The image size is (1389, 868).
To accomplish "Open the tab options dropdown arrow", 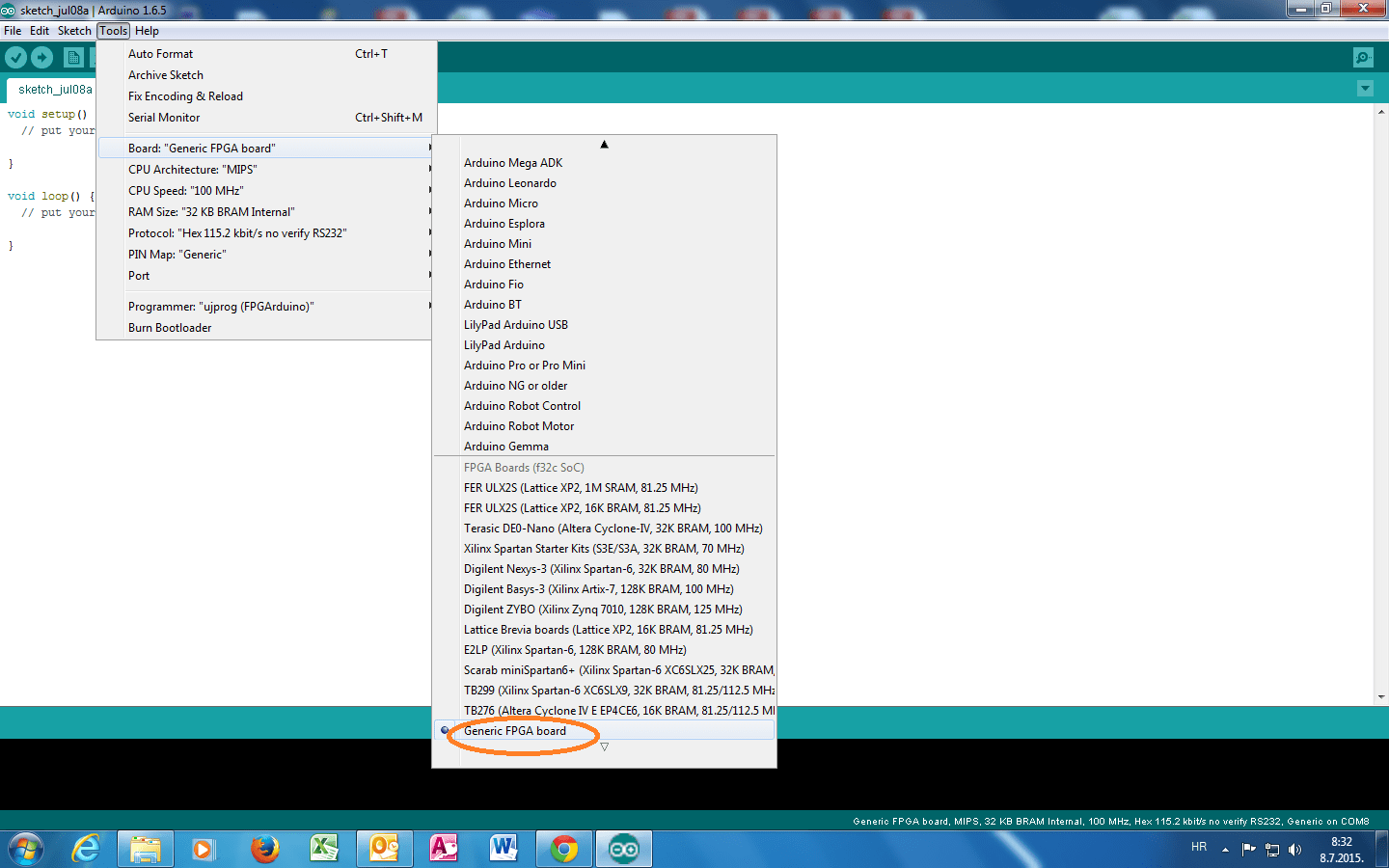I will coord(1365,89).
